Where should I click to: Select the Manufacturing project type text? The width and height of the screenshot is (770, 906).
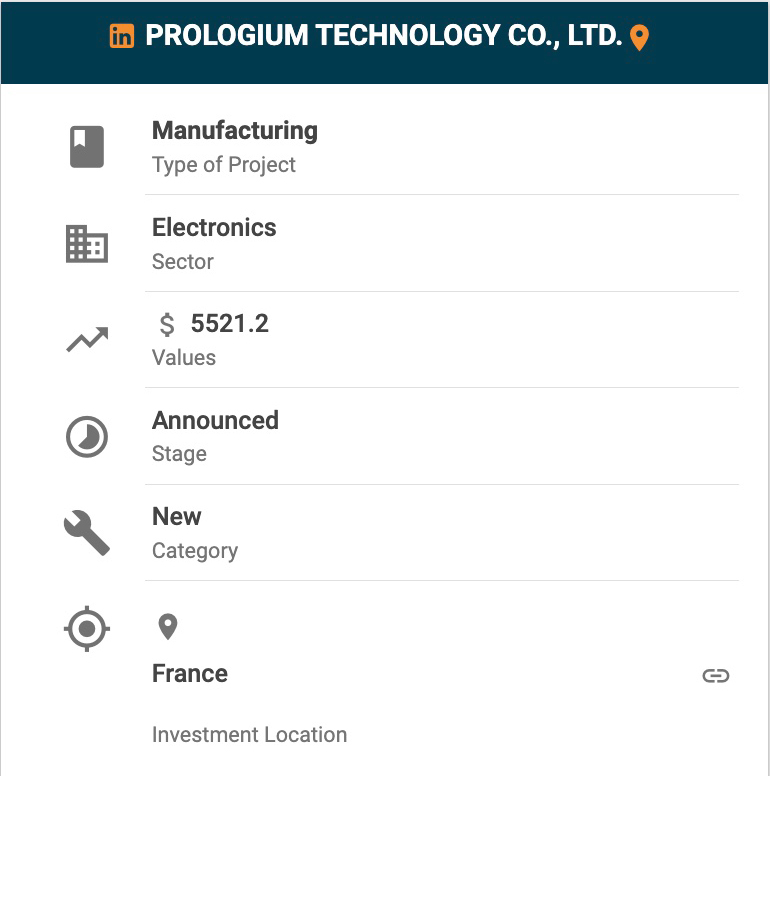click(234, 131)
